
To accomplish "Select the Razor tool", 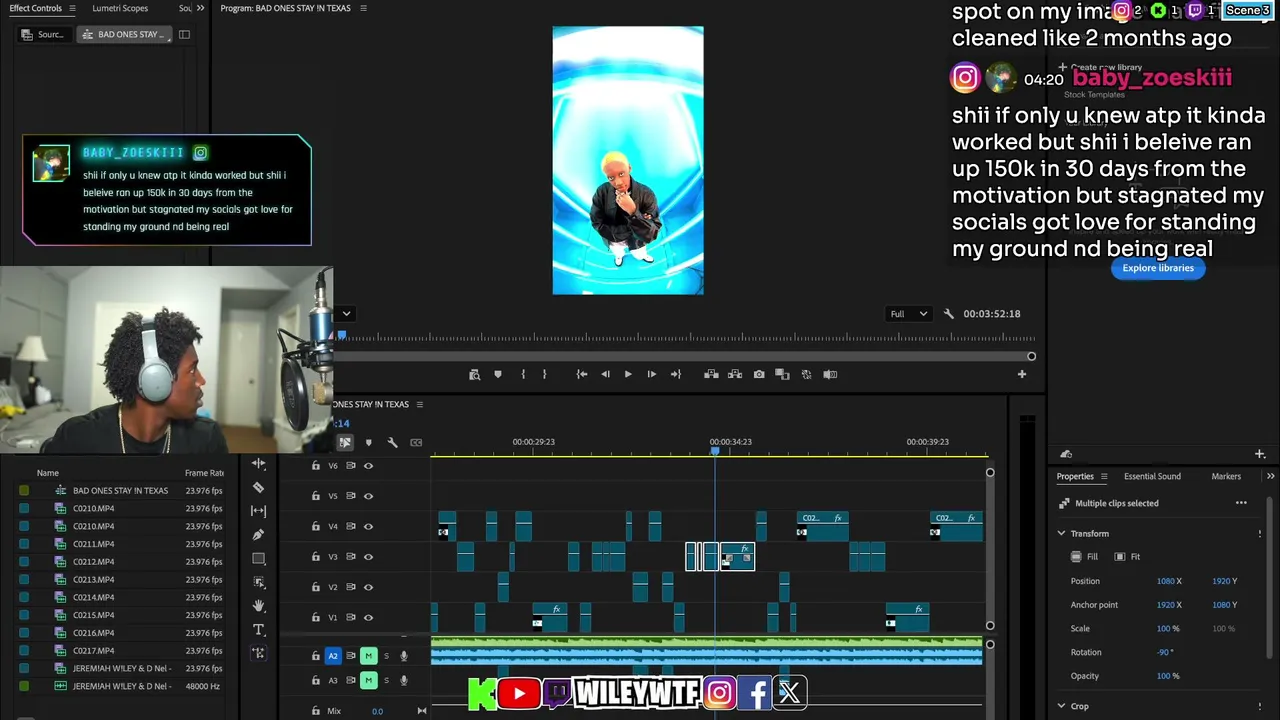I will point(259,488).
